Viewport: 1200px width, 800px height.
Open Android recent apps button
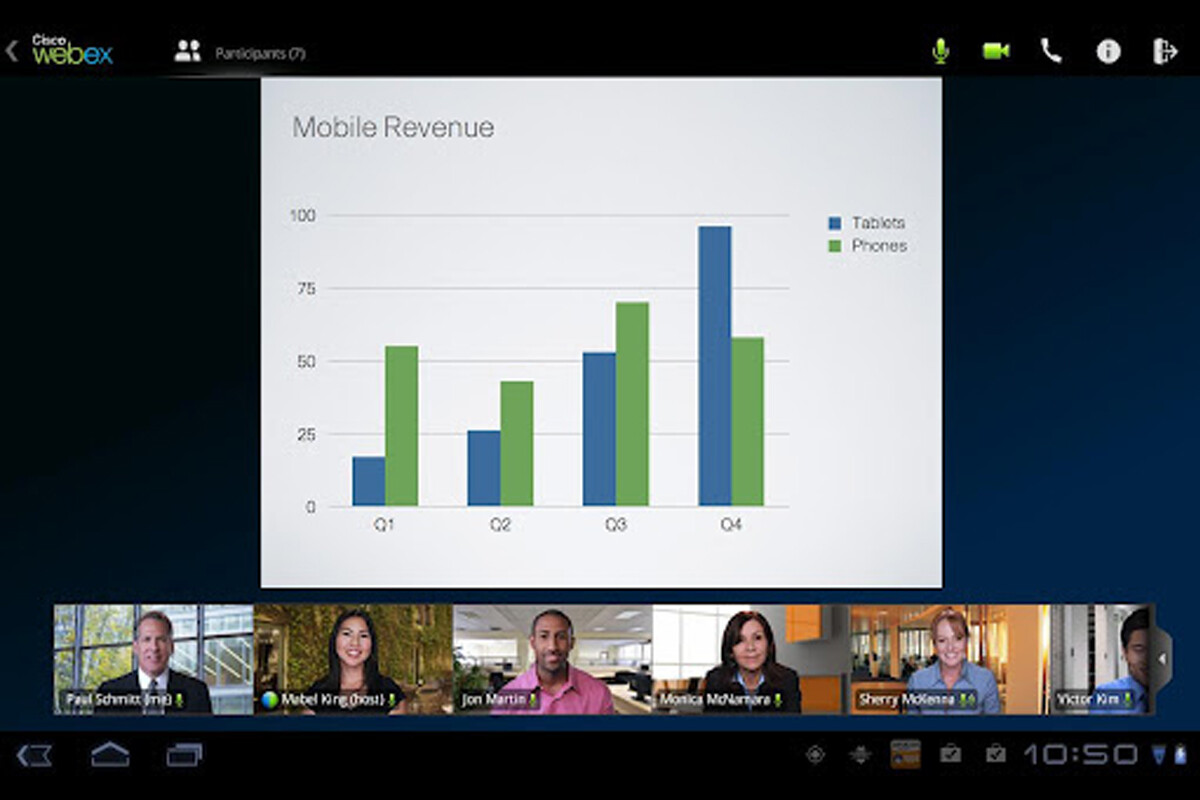click(184, 755)
